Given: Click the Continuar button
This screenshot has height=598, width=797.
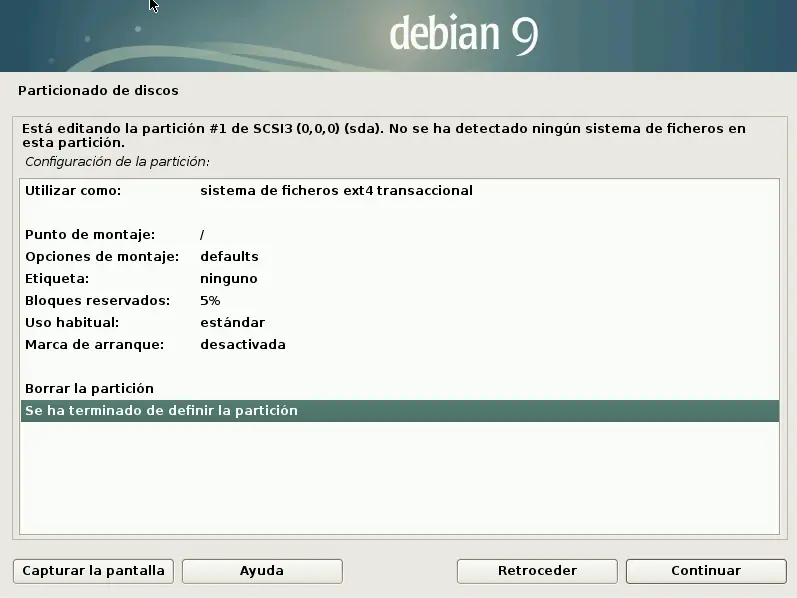Looking at the screenshot, I should click(x=706, y=571).
